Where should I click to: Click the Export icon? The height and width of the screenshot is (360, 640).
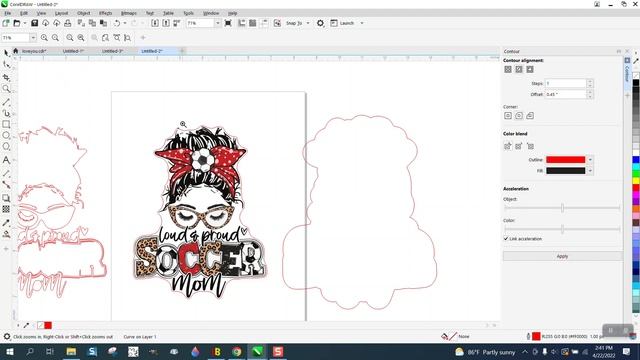pos(166,23)
